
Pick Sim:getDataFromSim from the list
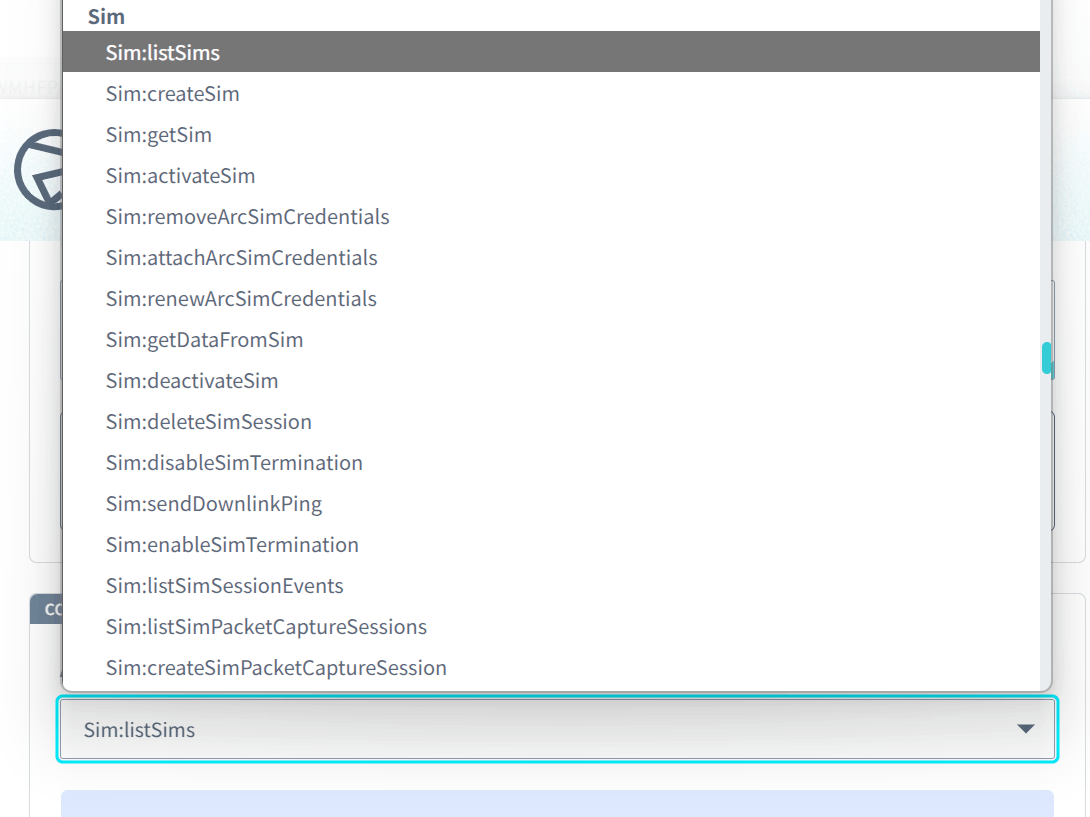pos(204,339)
